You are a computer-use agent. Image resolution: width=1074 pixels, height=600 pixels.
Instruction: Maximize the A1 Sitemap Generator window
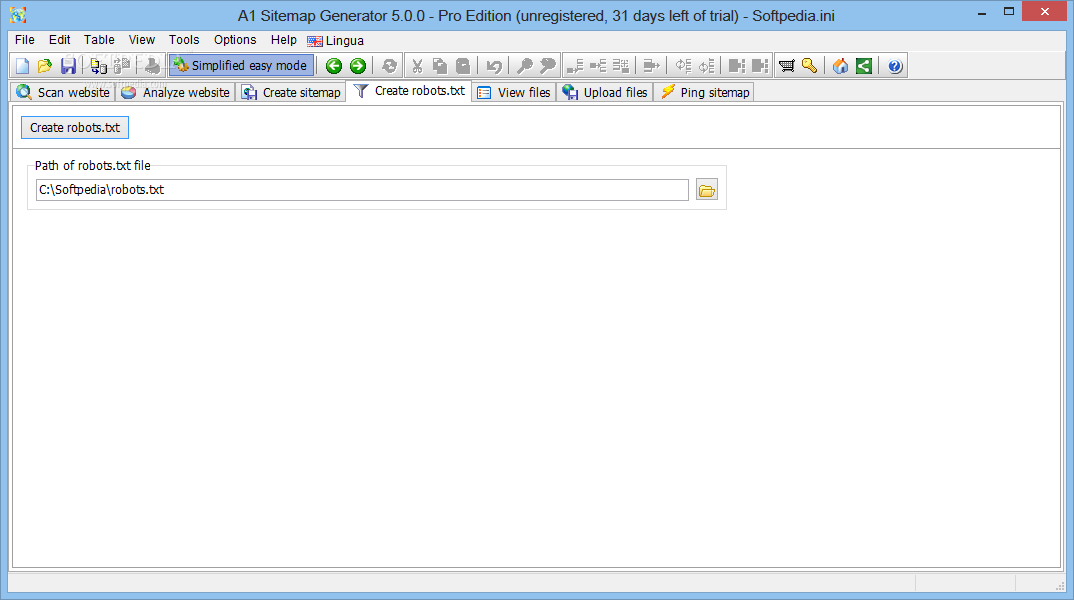[1009, 12]
